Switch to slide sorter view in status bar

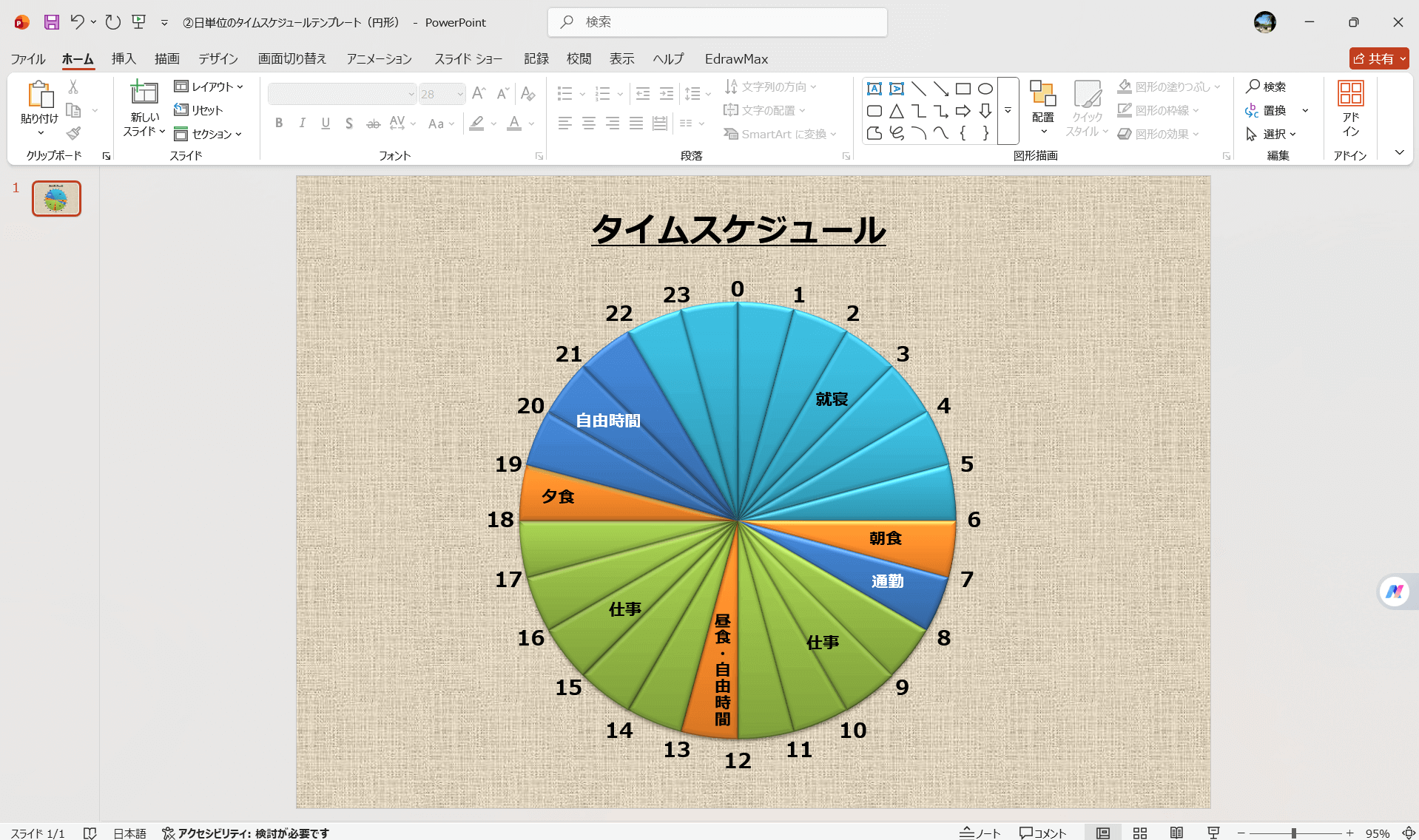click(x=1139, y=832)
